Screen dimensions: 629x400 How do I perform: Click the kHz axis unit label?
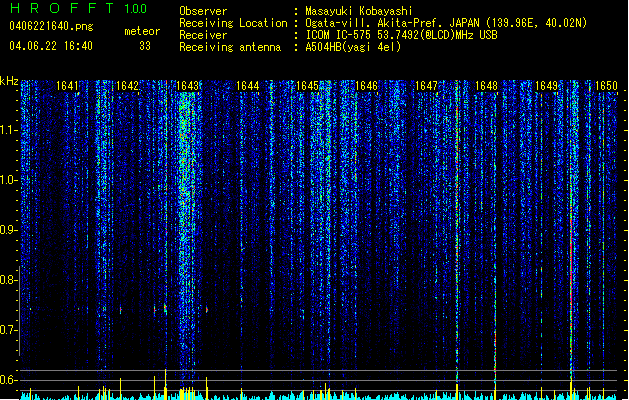tap(9, 81)
